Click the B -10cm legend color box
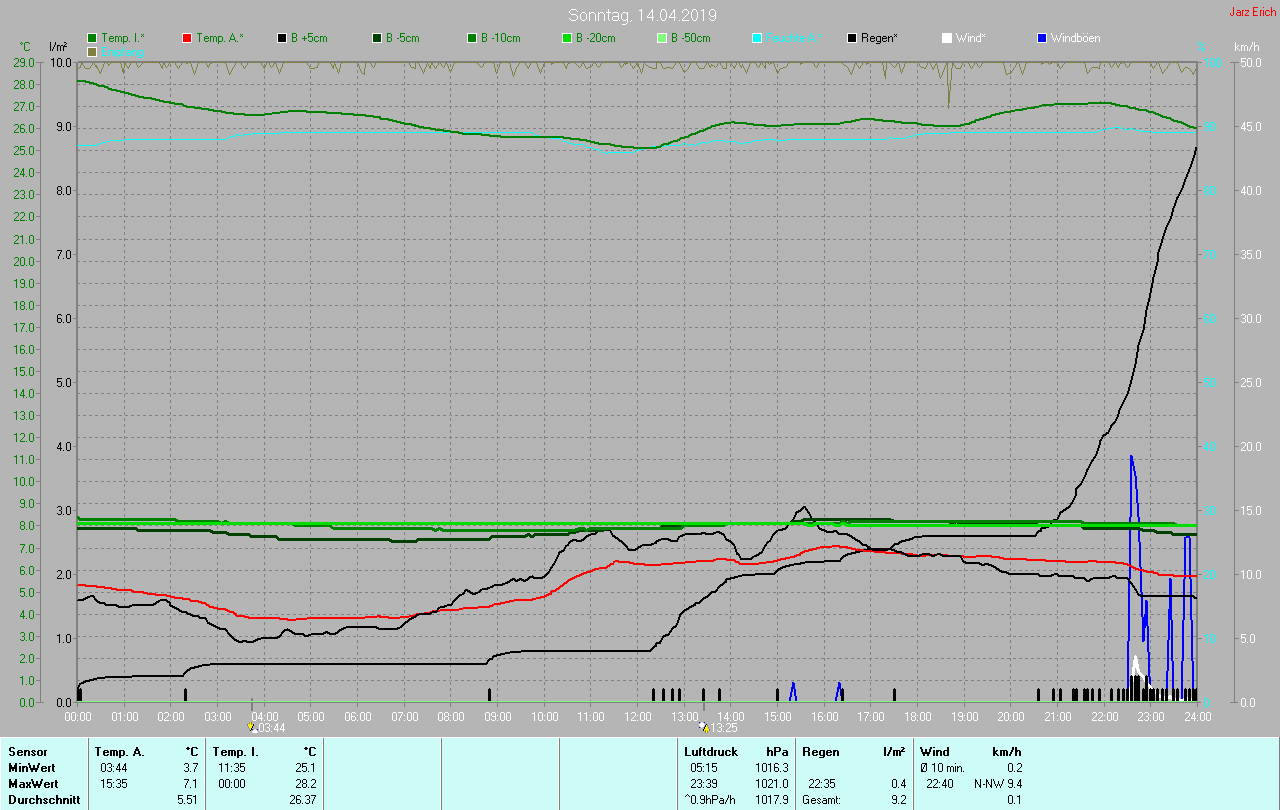Screen dimensions: 1280x810 point(472,38)
